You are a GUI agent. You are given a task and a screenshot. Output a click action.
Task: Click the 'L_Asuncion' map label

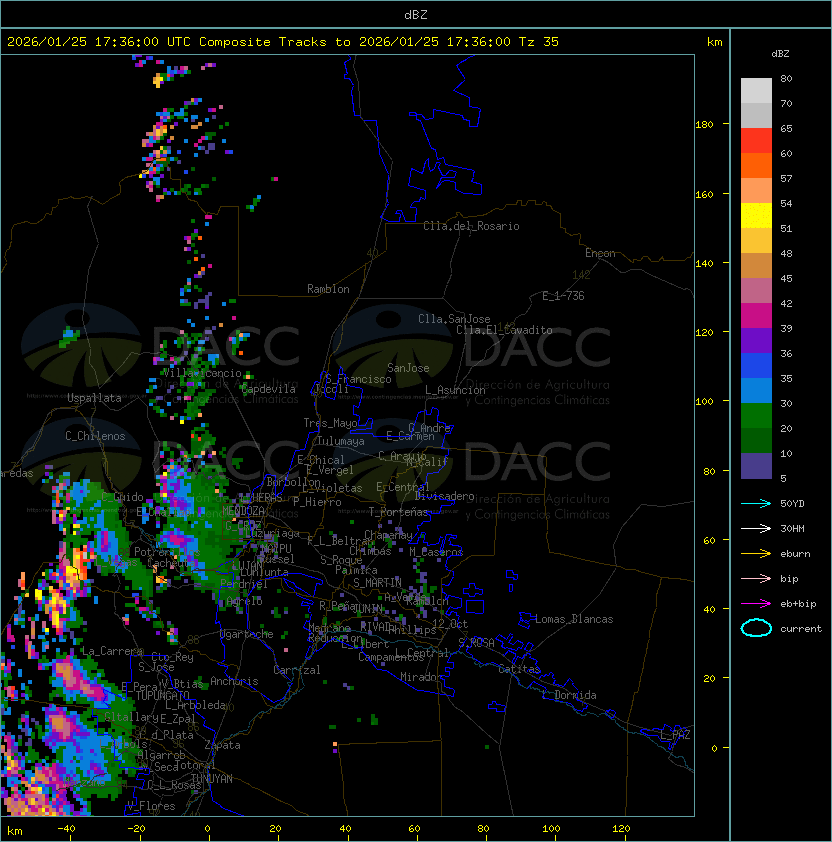pyautogui.click(x=455, y=390)
